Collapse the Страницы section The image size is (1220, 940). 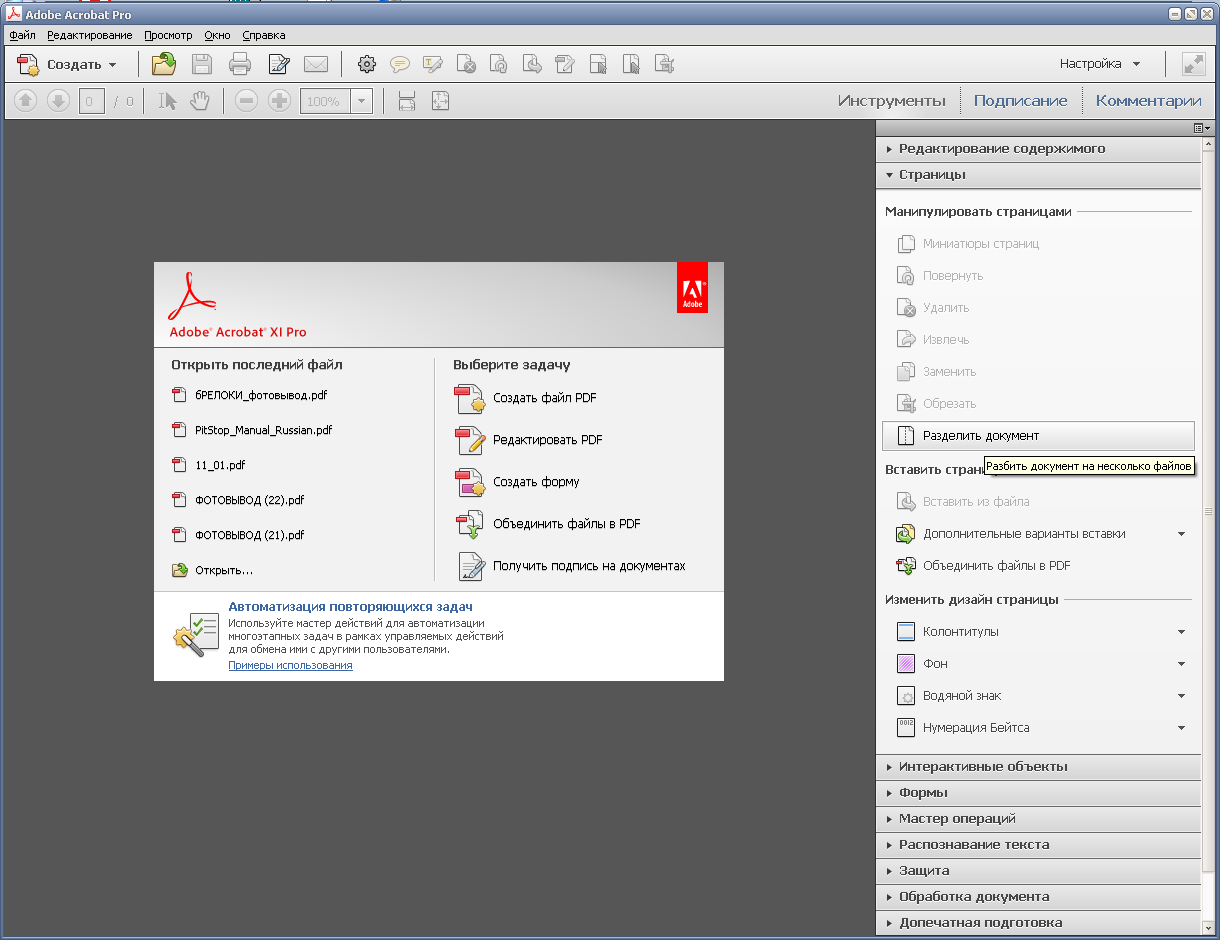coord(1039,175)
